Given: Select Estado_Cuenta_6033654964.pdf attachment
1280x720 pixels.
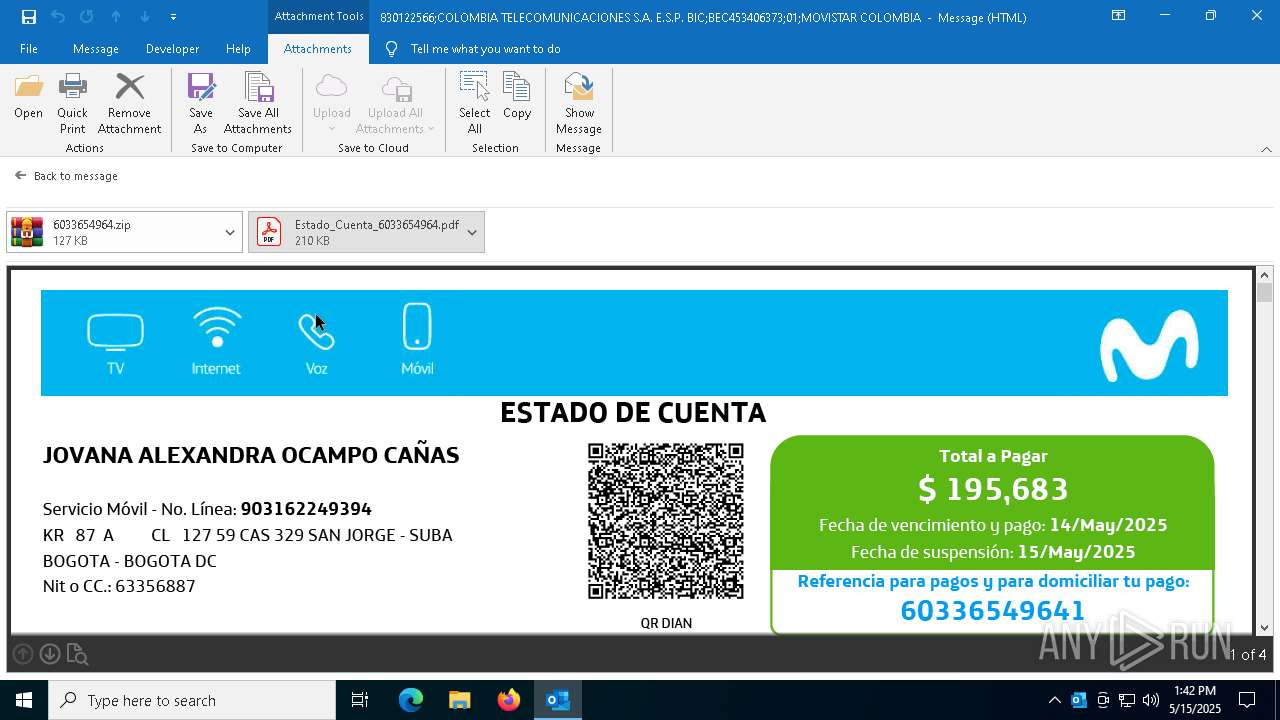Looking at the screenshot, I should (354, 232).
